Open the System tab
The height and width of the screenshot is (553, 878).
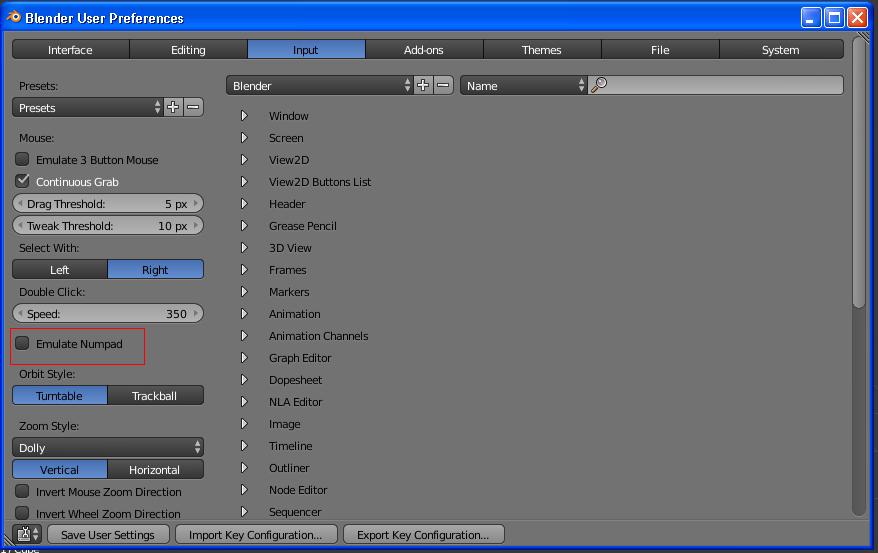[781, 49]
